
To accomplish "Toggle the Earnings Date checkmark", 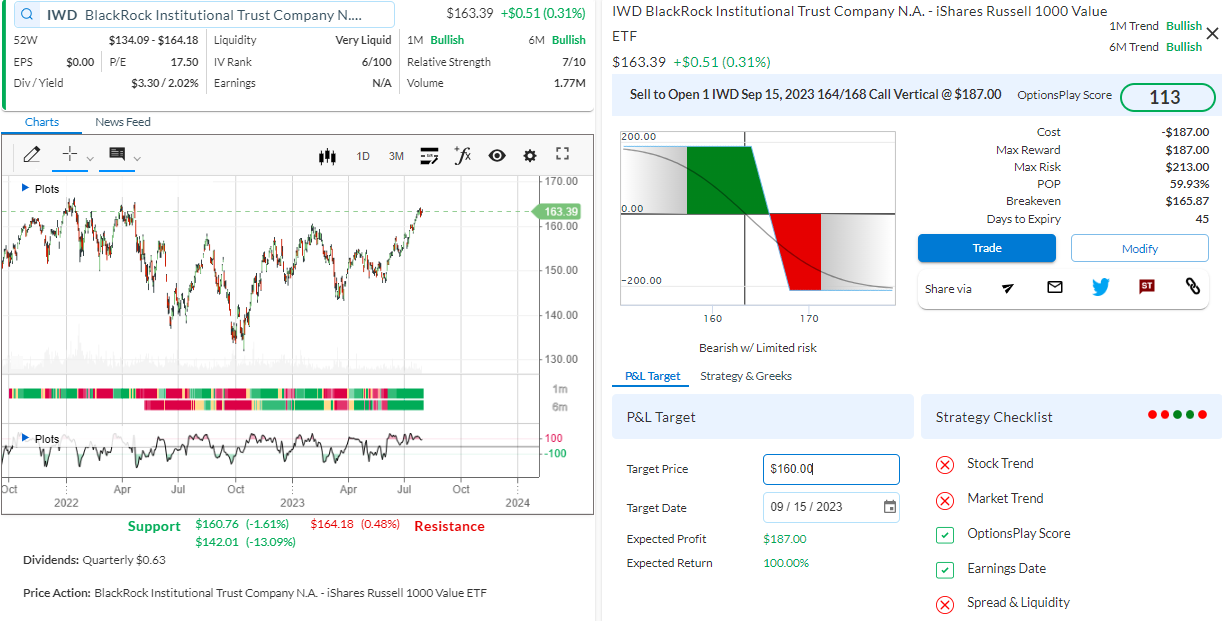I will coord(945,570).
